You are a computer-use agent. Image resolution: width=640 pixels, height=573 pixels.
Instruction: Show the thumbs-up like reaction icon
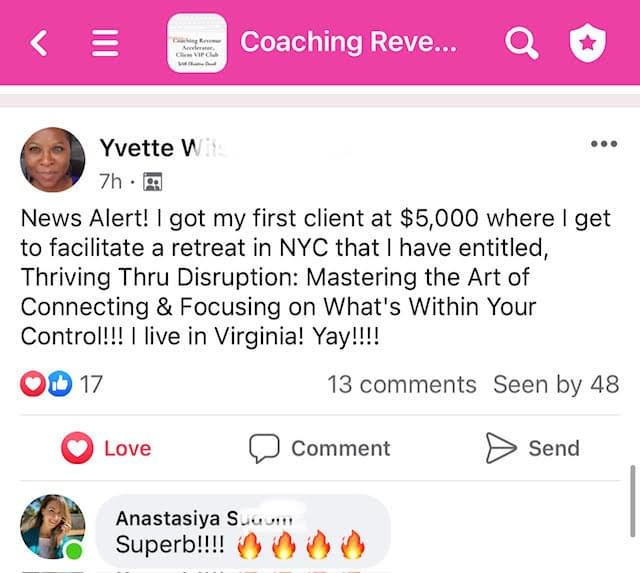(x=60, y=384)
